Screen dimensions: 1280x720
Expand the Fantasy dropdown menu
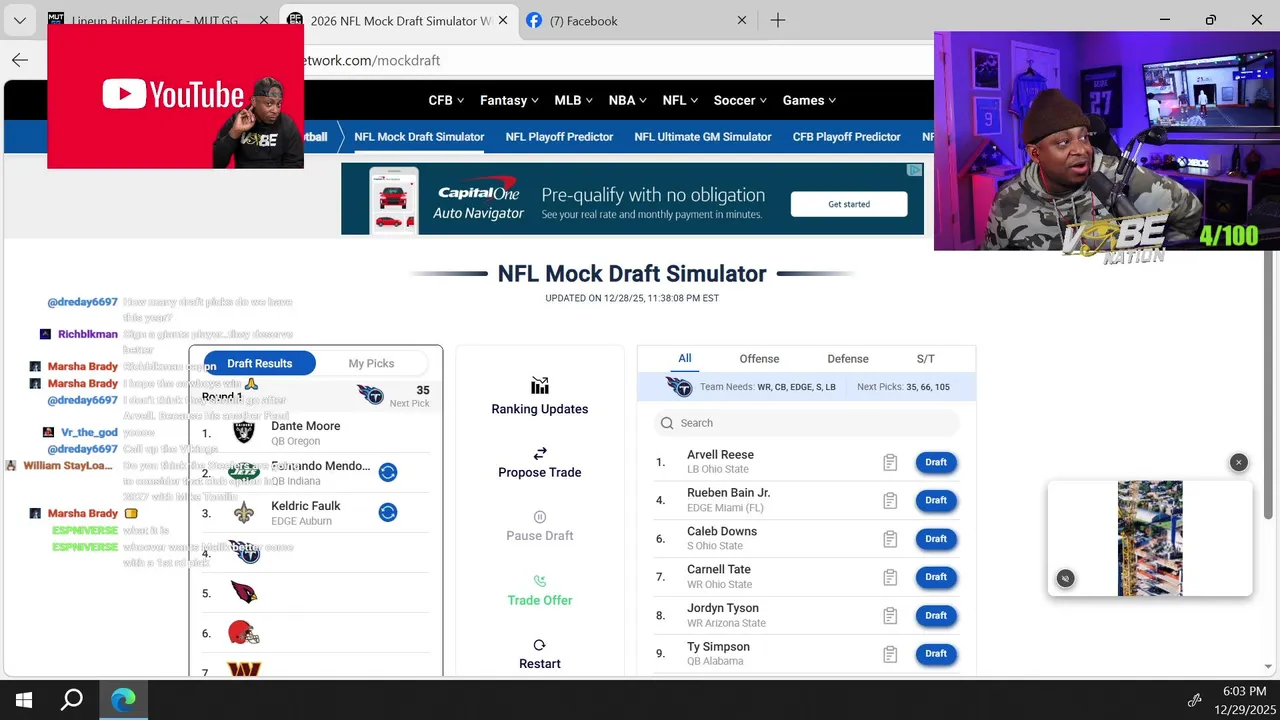tap(509, 100)
